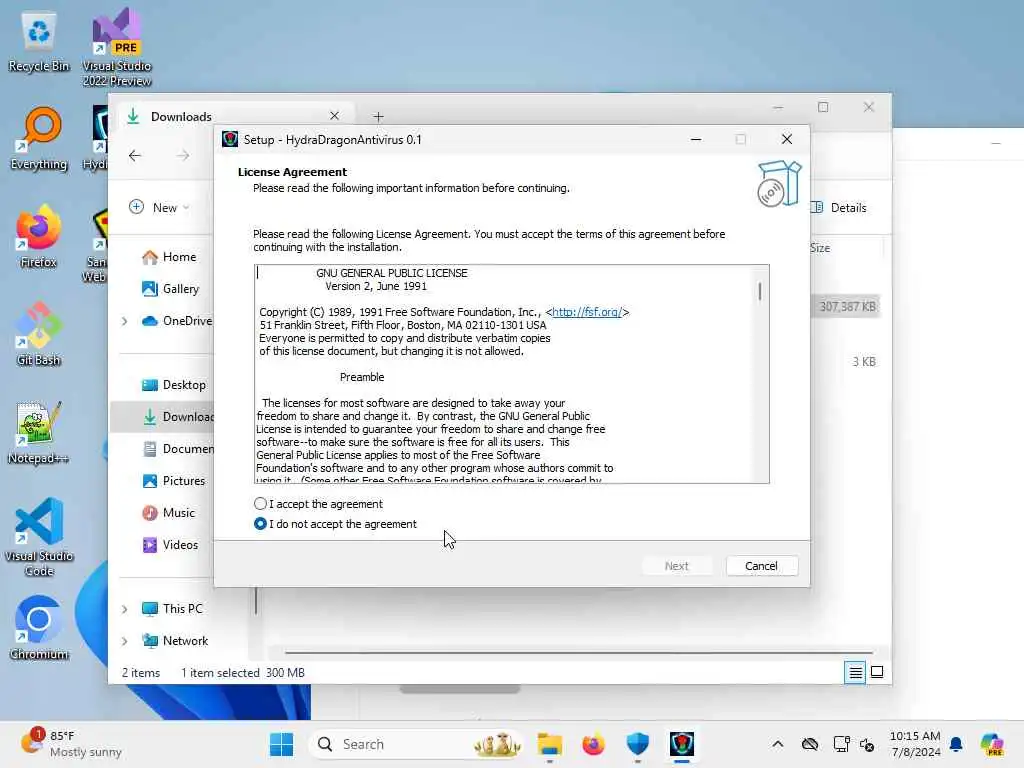Open the Windows Start menu
Screen dimensions: 1024x768
click(281, 744)
